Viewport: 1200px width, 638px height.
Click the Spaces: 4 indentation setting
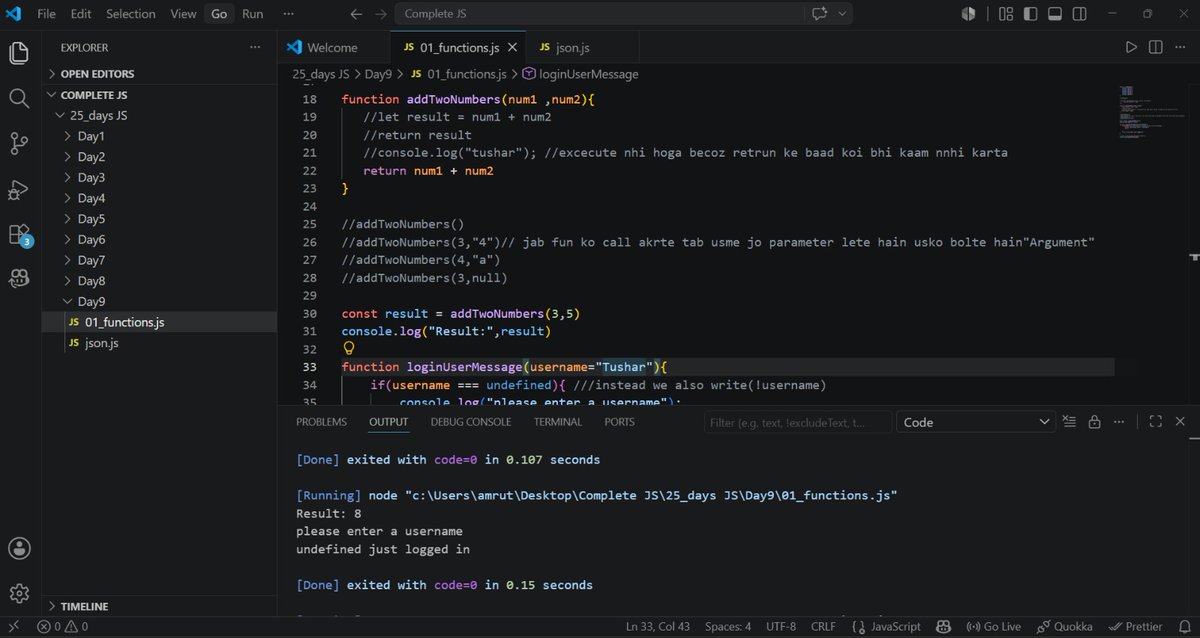(x=728, y=627)
